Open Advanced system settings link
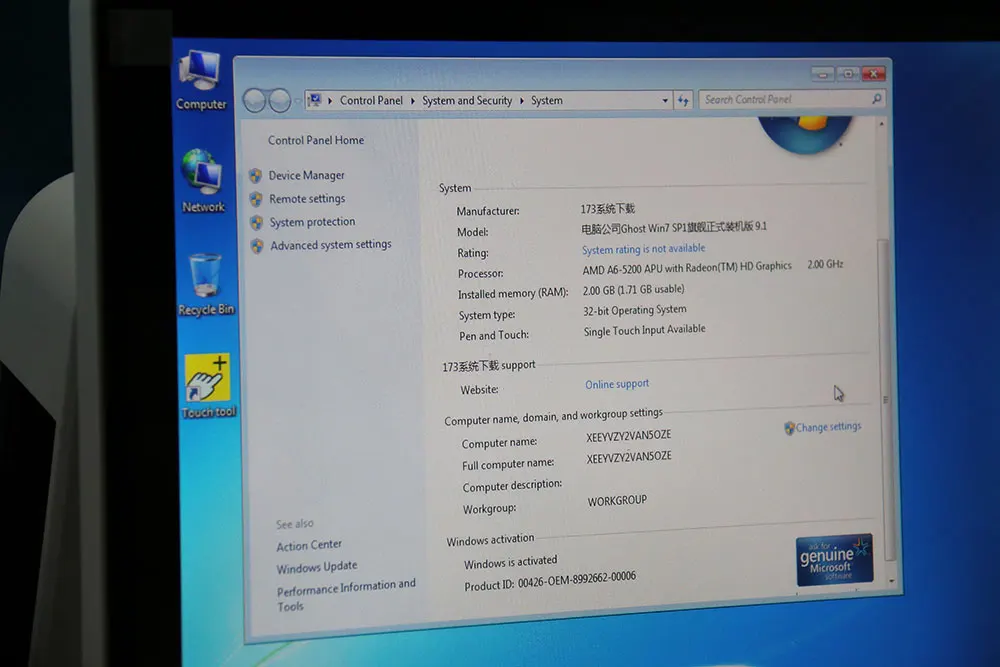Viewport: 1000px width, 667px height. coord(330,245)
